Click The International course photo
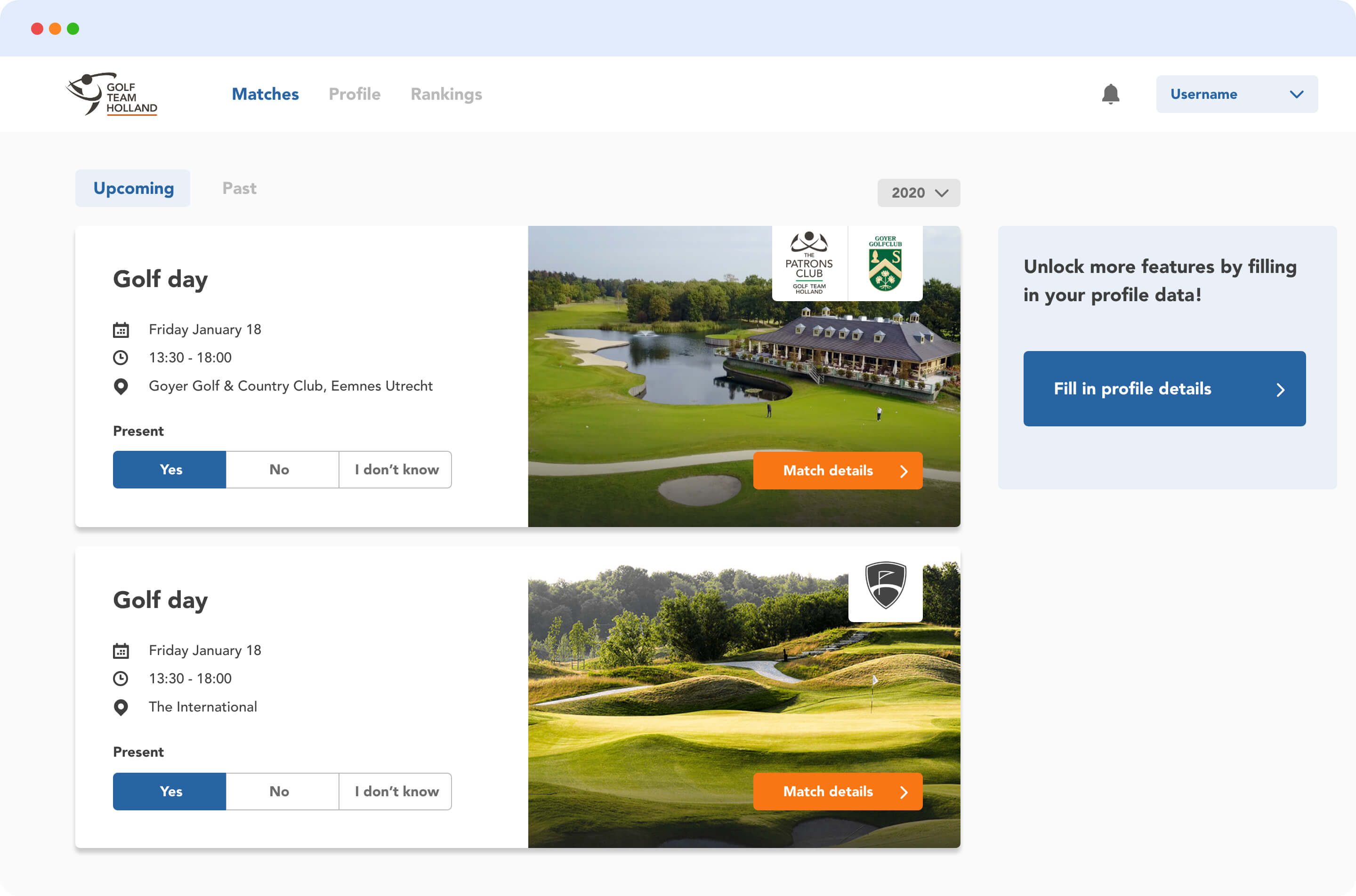This screenshot has width=1356, height=896. coord(744,697)
